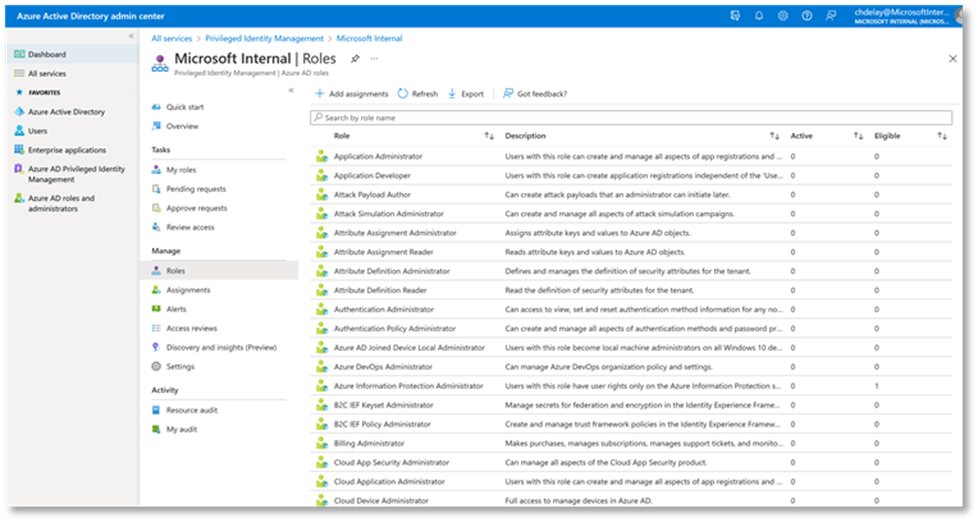Open Assignments in the Manage section
The image size is (978, 522).
click(188, 290)
